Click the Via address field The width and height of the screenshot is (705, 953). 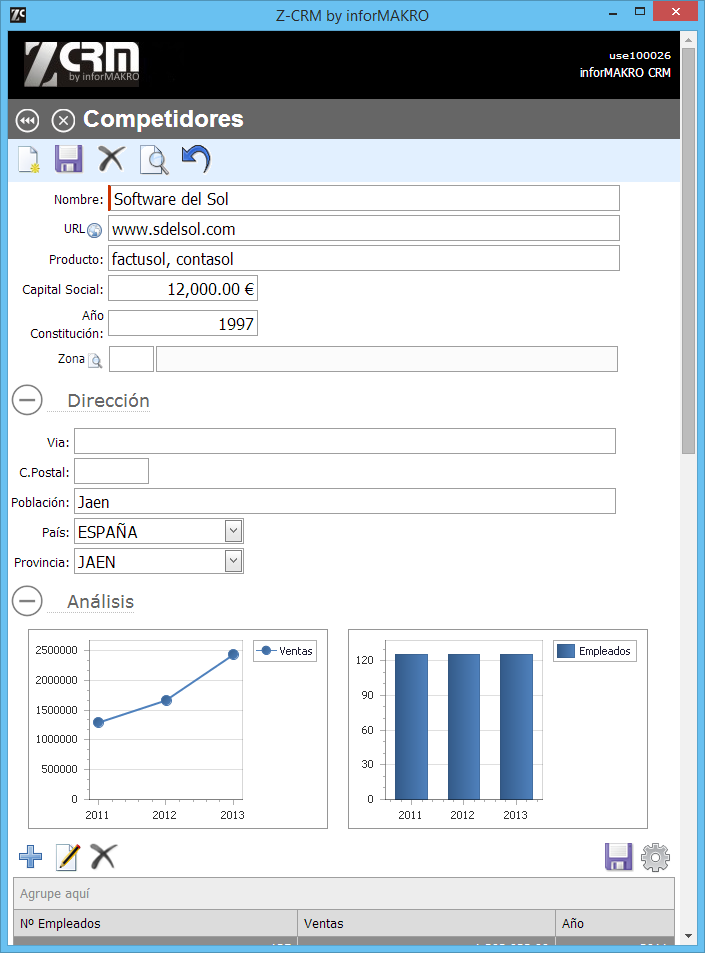(345, 441)
